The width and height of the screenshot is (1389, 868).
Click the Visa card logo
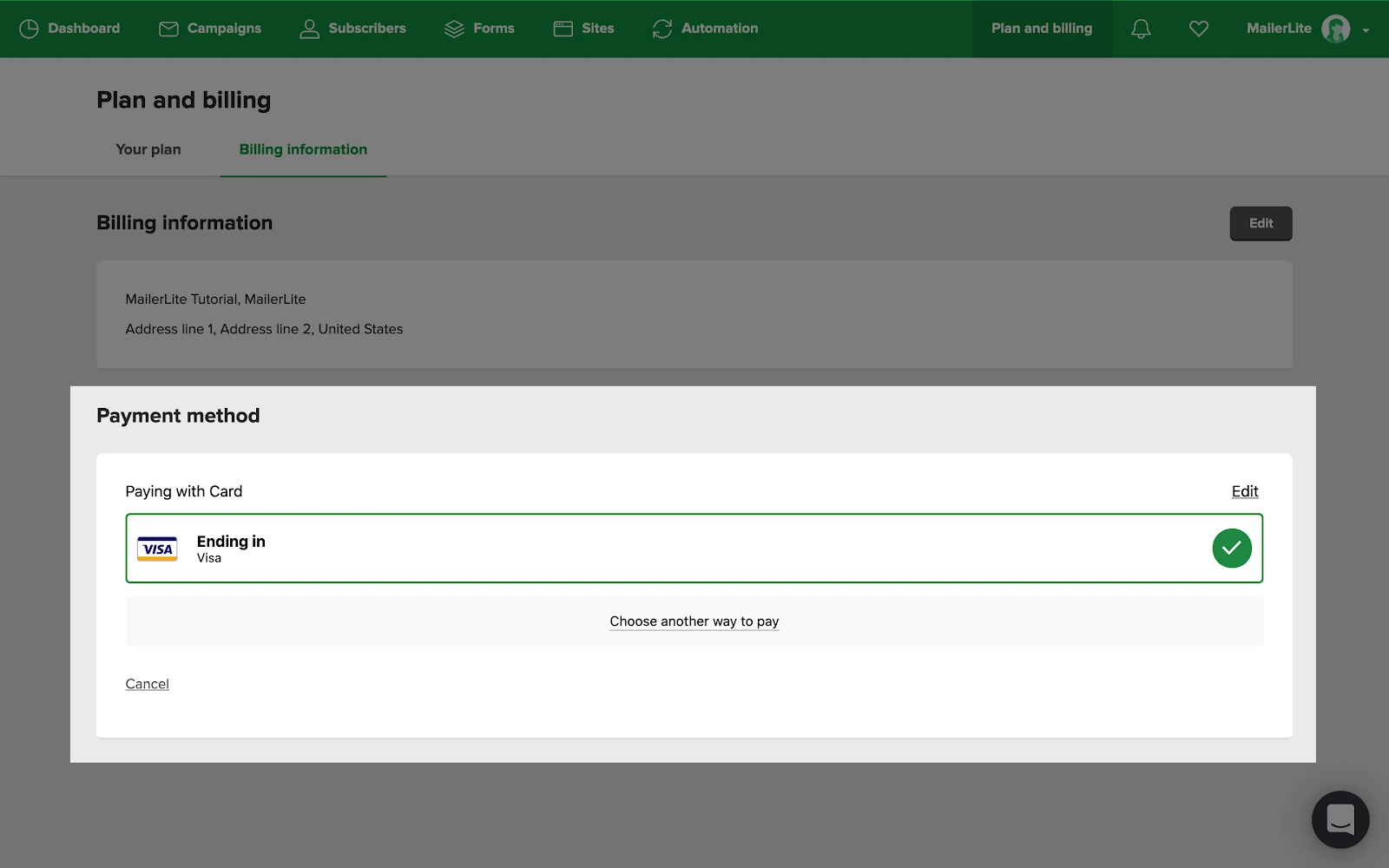[x=157, y=549]
